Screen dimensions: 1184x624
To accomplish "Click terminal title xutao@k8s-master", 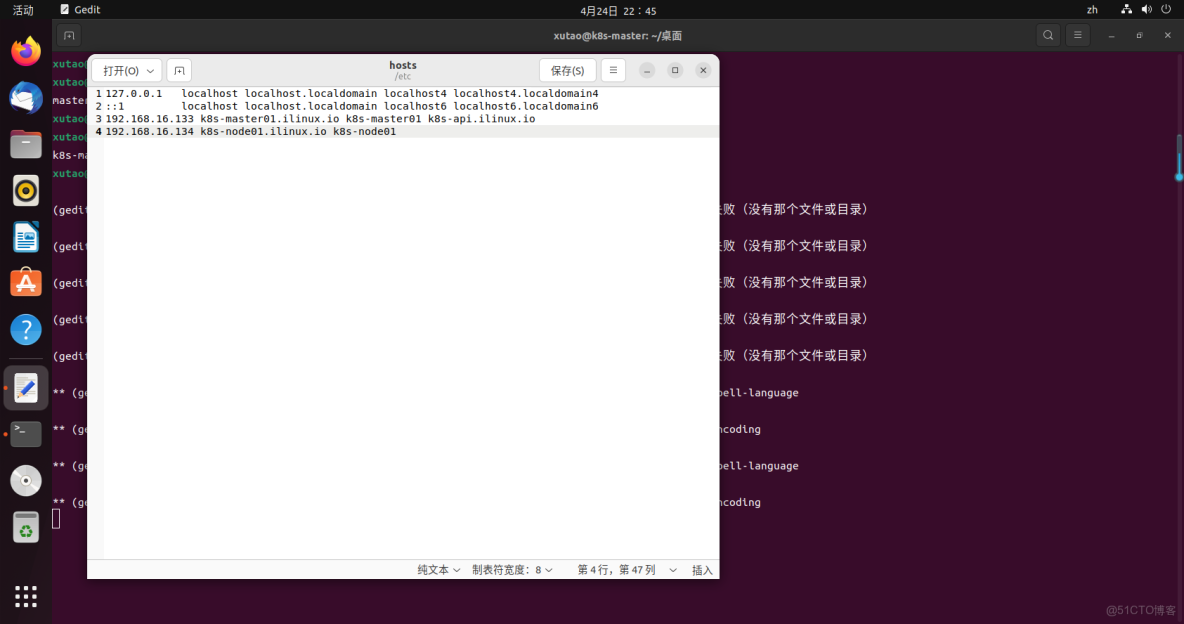I will (617, 36).
